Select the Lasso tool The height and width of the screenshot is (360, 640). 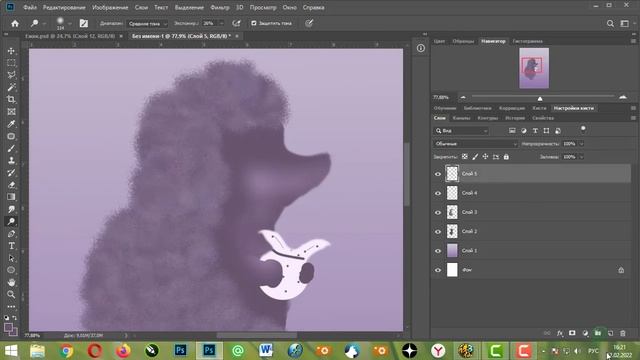click(11, 75)
